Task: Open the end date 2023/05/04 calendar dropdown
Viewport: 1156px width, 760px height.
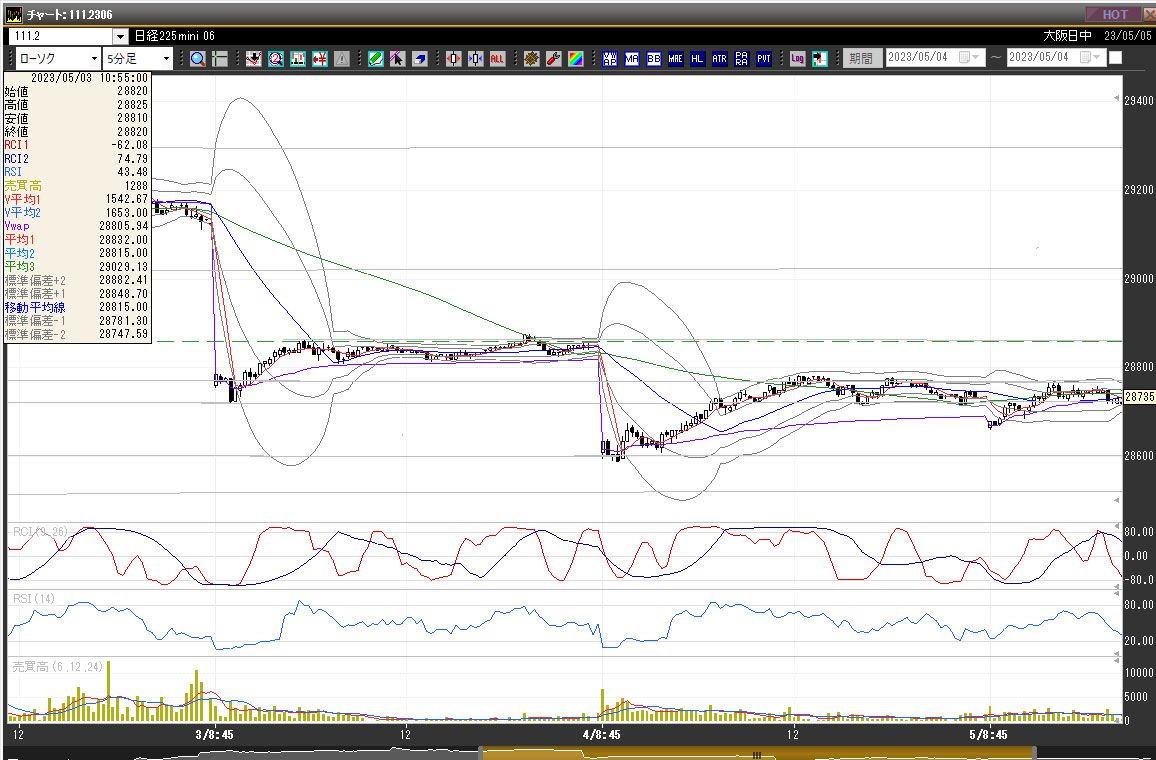Action: [x=1088, y=57]
